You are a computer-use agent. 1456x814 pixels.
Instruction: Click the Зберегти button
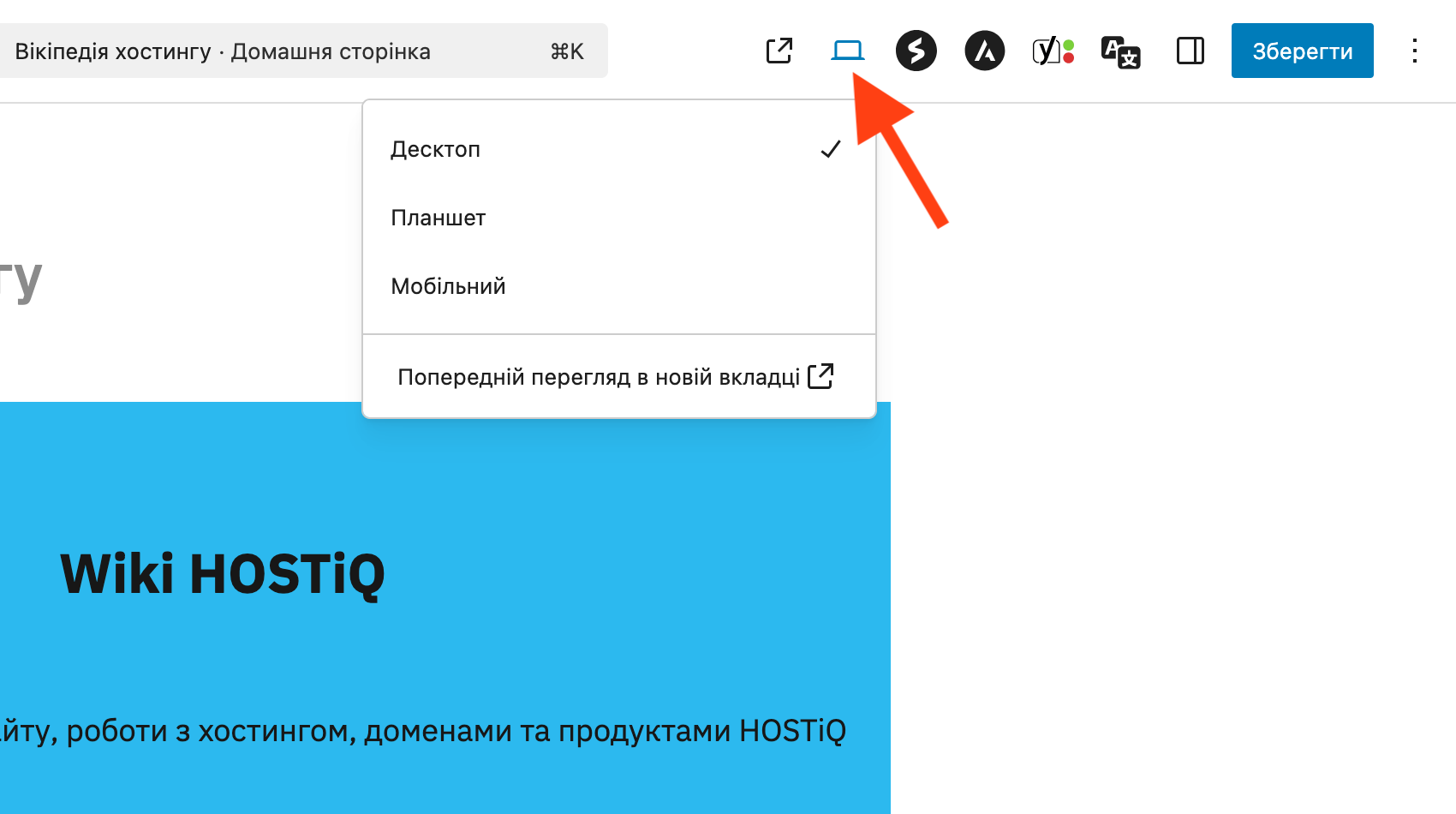pyautogui.click(x=1303, y=51)
